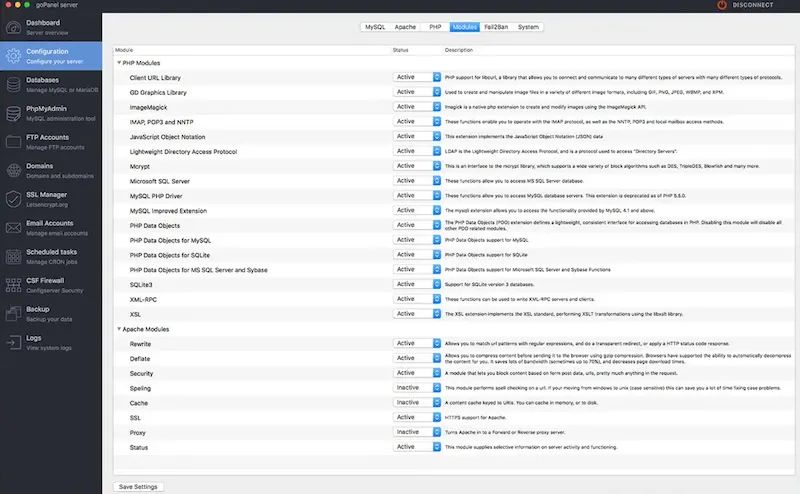The width and height of the screenshot is (800, 494).
Task: Open the Databases cylinder icon
Action: pos(14,84)
